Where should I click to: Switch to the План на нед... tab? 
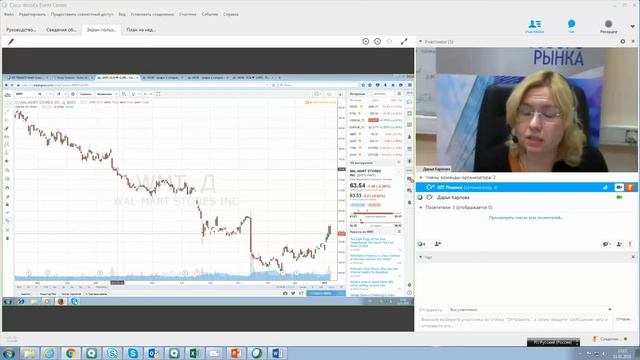pos(141,30)
